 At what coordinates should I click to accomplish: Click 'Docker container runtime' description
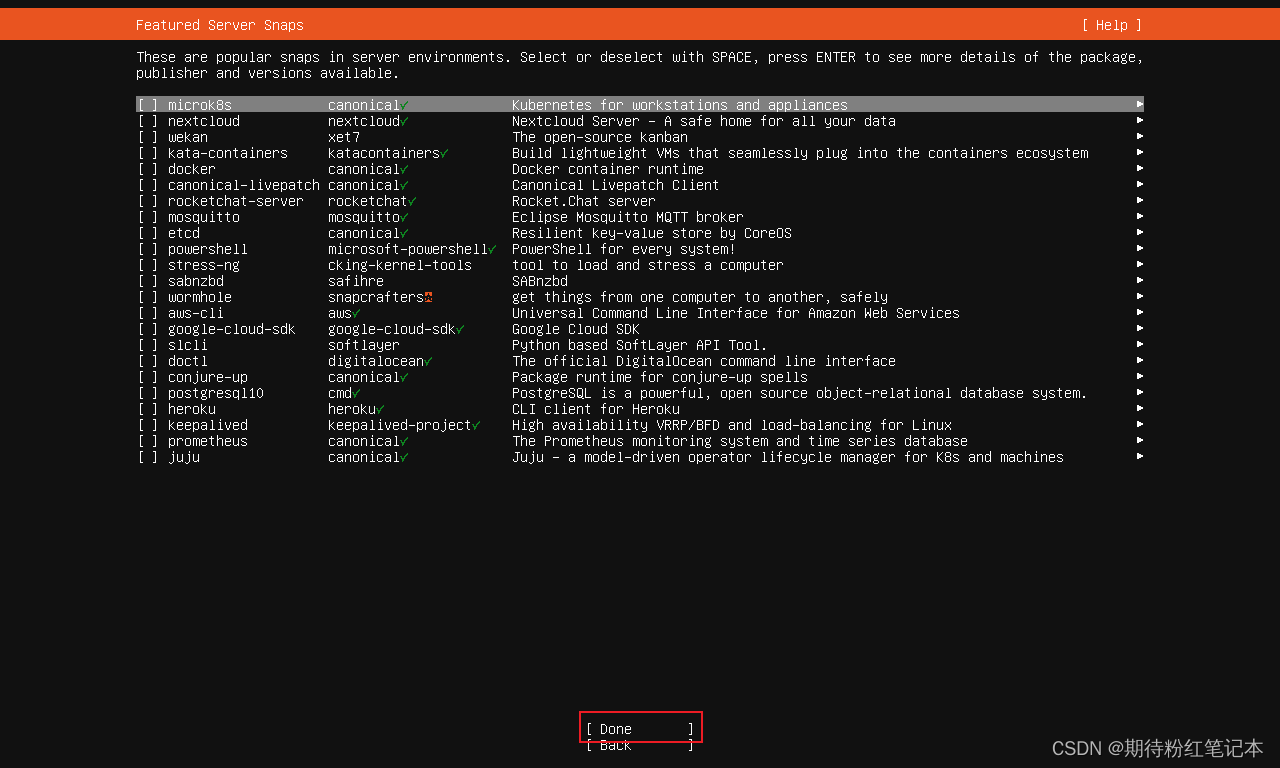click(x=608, y=169)
